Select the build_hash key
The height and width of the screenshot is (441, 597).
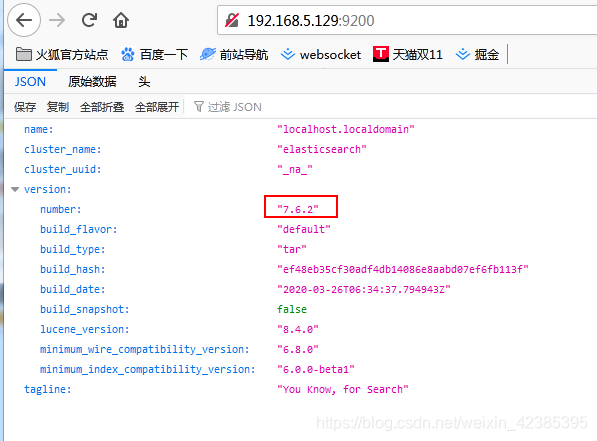pyautogui.click(x=73, y=269)
